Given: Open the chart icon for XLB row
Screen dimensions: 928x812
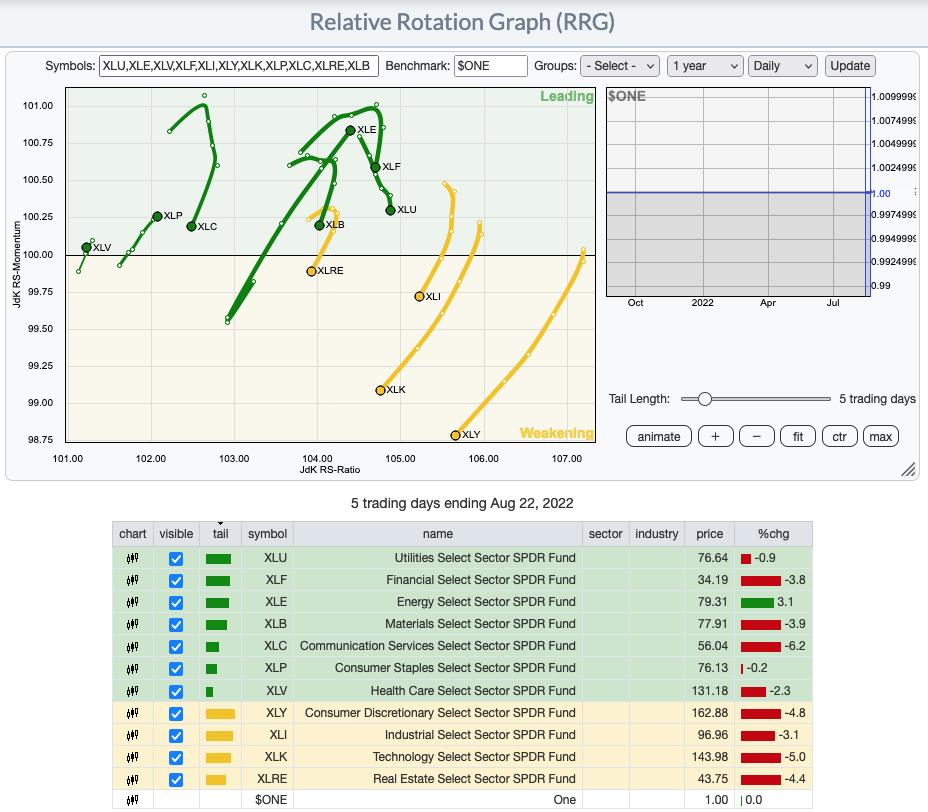Looking at the screenshot, I should coord(133,624).
